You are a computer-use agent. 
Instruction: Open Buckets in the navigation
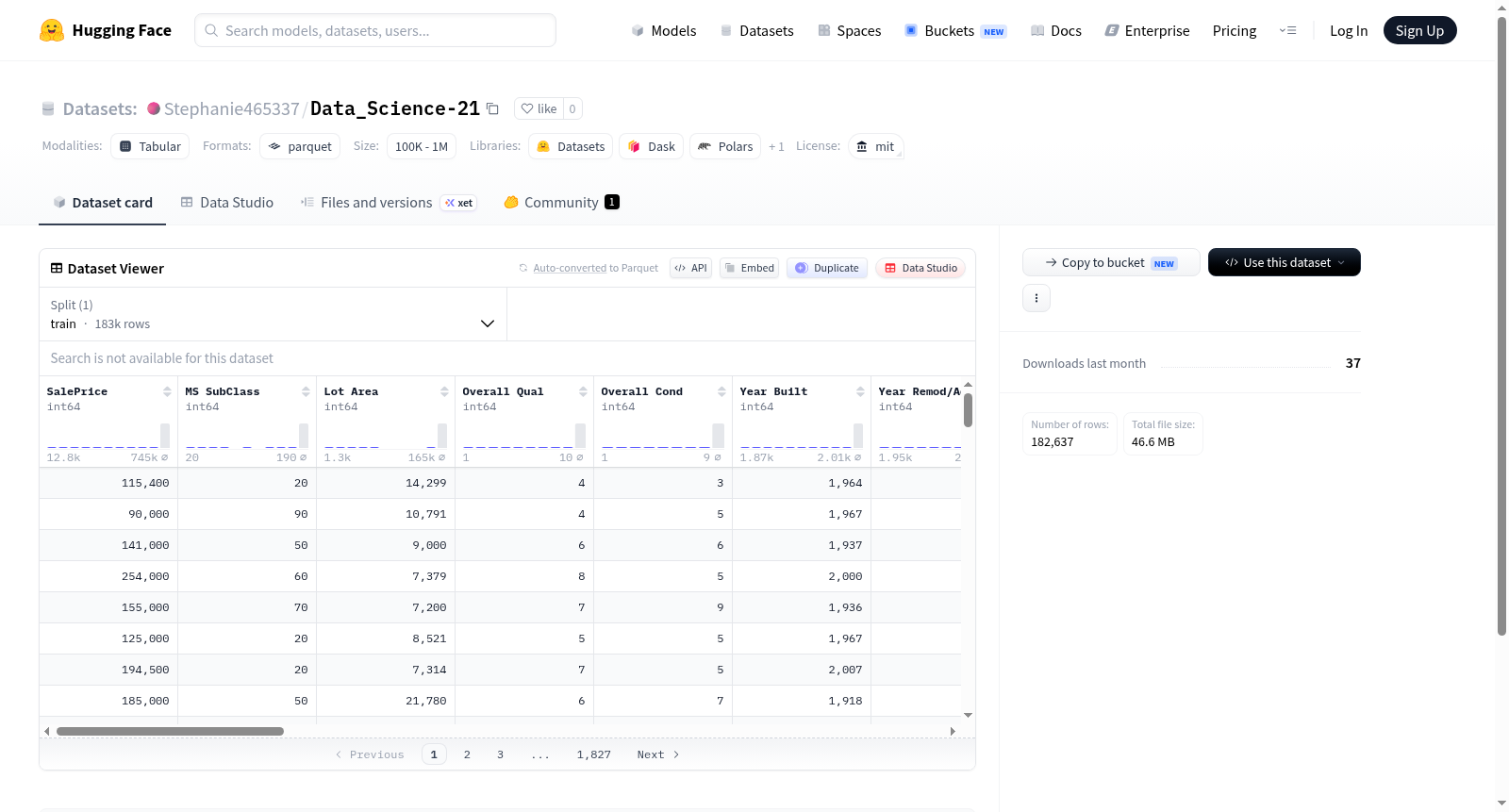(x=955, y=30)
